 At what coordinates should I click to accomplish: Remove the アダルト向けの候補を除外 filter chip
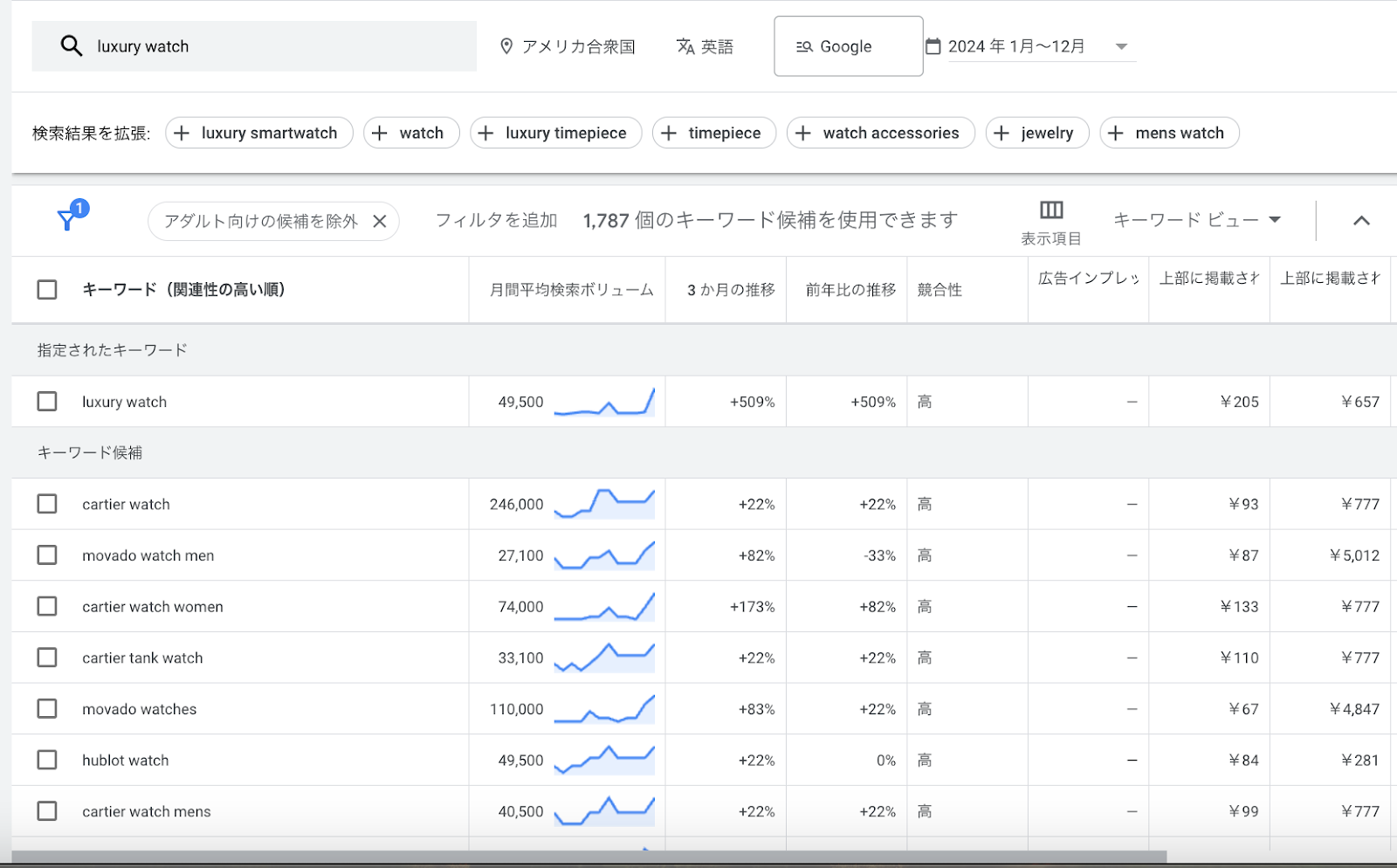pos(380,222)
